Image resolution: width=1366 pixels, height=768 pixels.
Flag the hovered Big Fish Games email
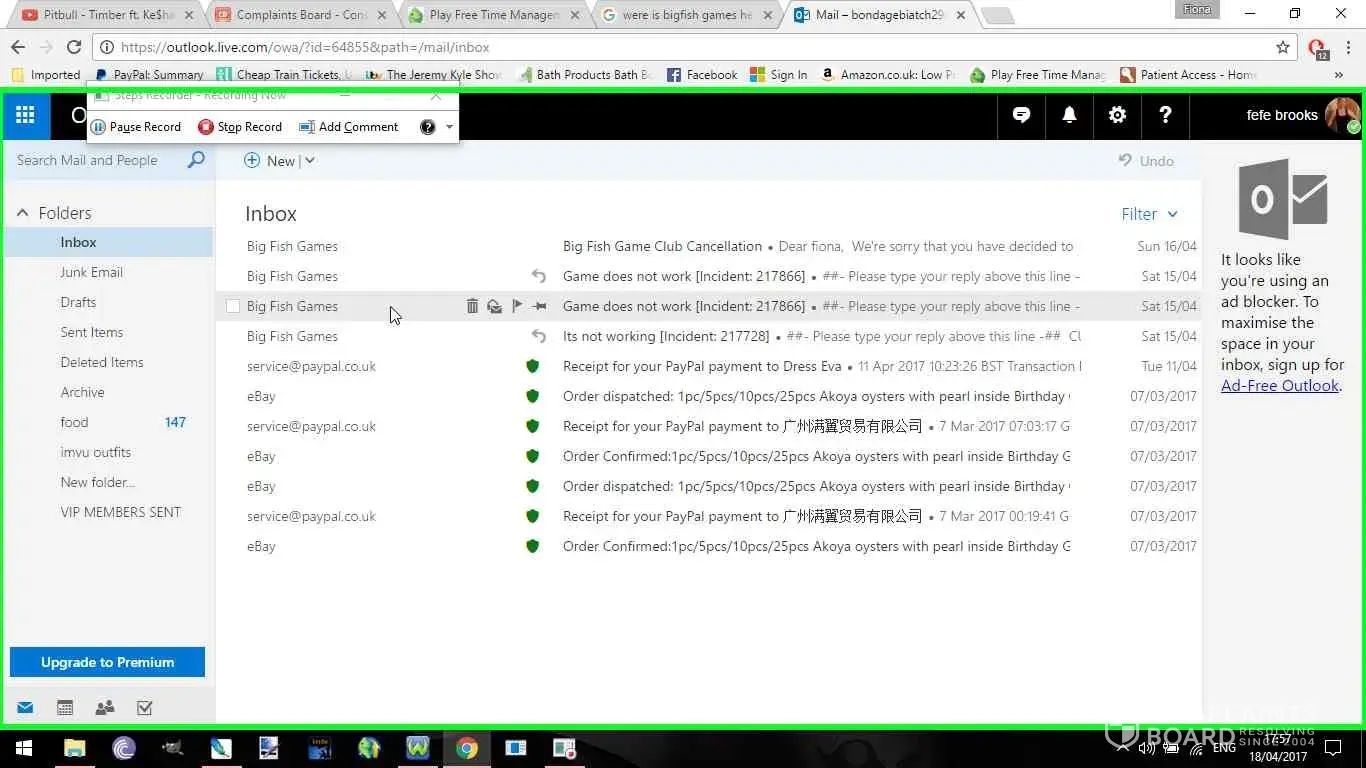pos(517,306)
